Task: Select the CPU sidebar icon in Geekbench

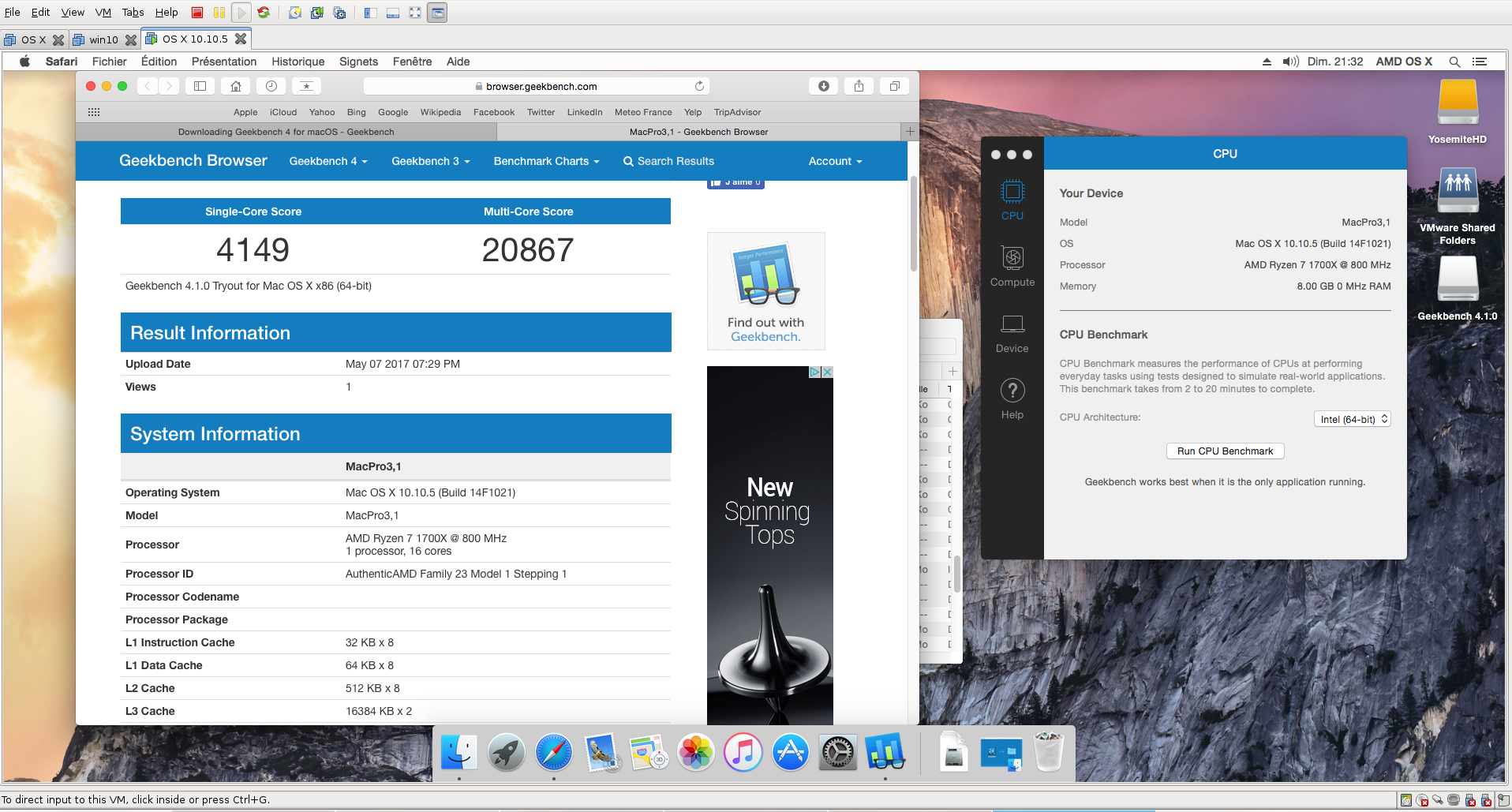Action: 1012,200
